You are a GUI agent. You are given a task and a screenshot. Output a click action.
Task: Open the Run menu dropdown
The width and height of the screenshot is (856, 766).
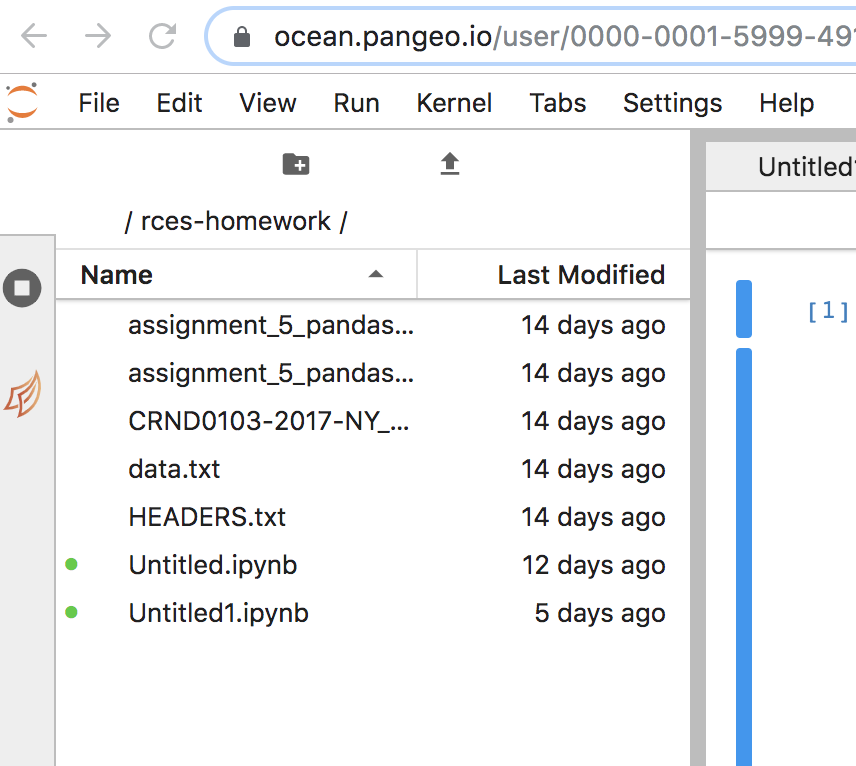point(356,102)
